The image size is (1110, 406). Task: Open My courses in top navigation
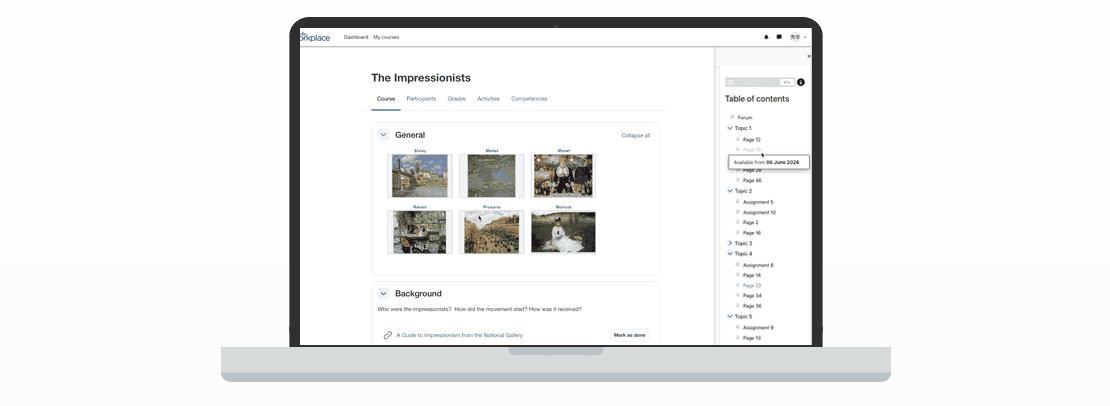(x=386, y=37)
